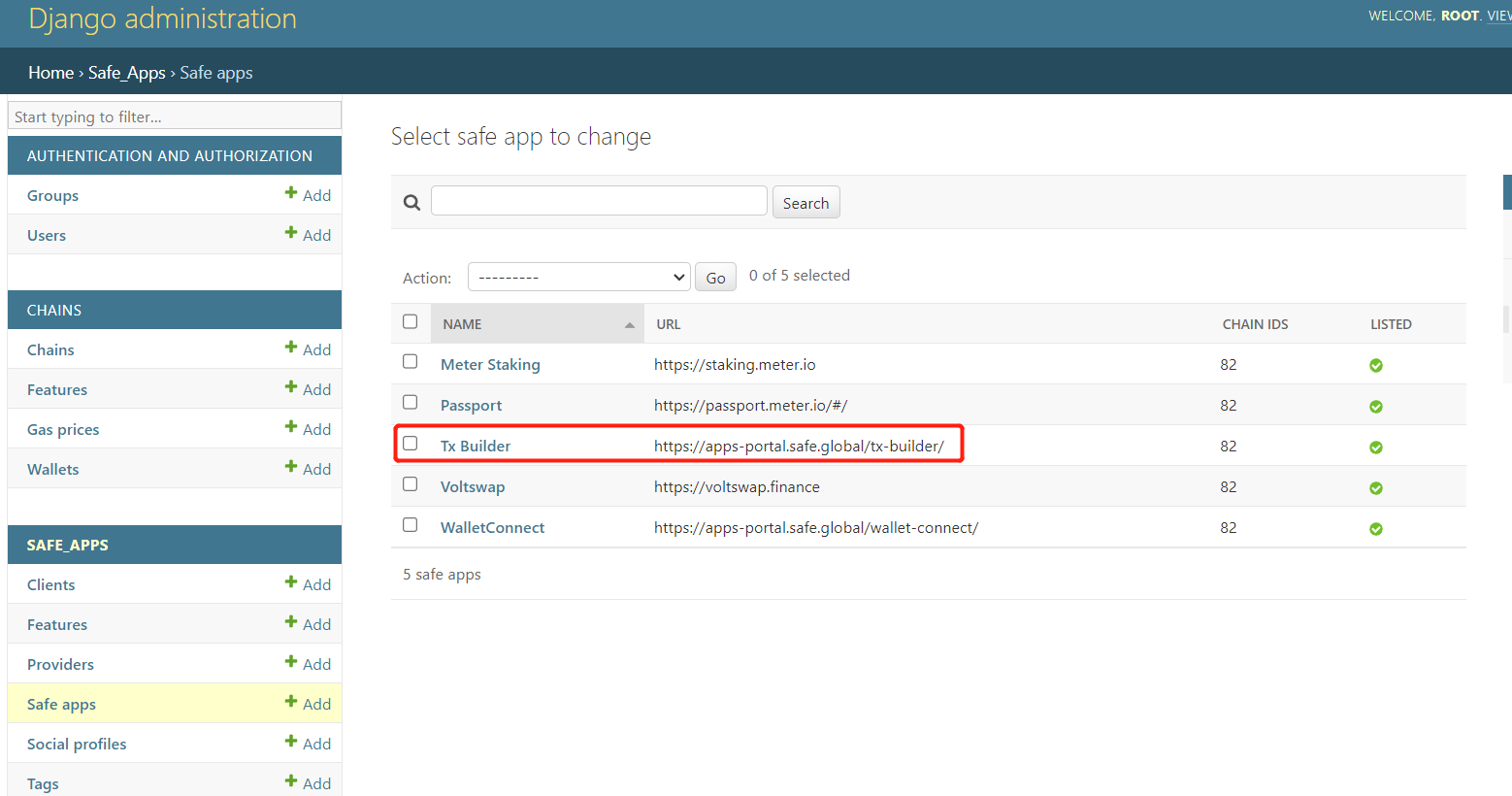Go to Safe_Apps breadcrumb
The height and width of the screenshot is (796, 1512).
pyautogui.click(x=127, y=73)
